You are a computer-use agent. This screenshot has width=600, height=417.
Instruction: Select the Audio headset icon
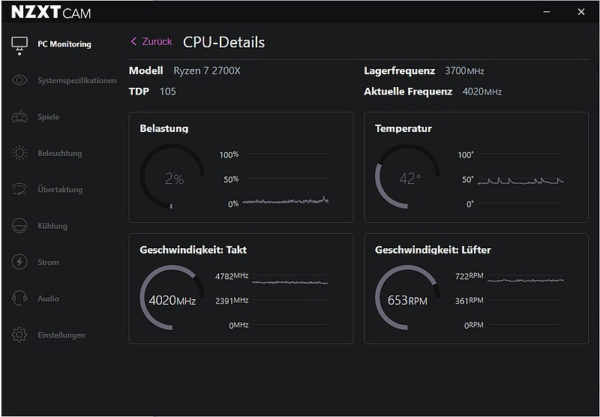(20, 298)
